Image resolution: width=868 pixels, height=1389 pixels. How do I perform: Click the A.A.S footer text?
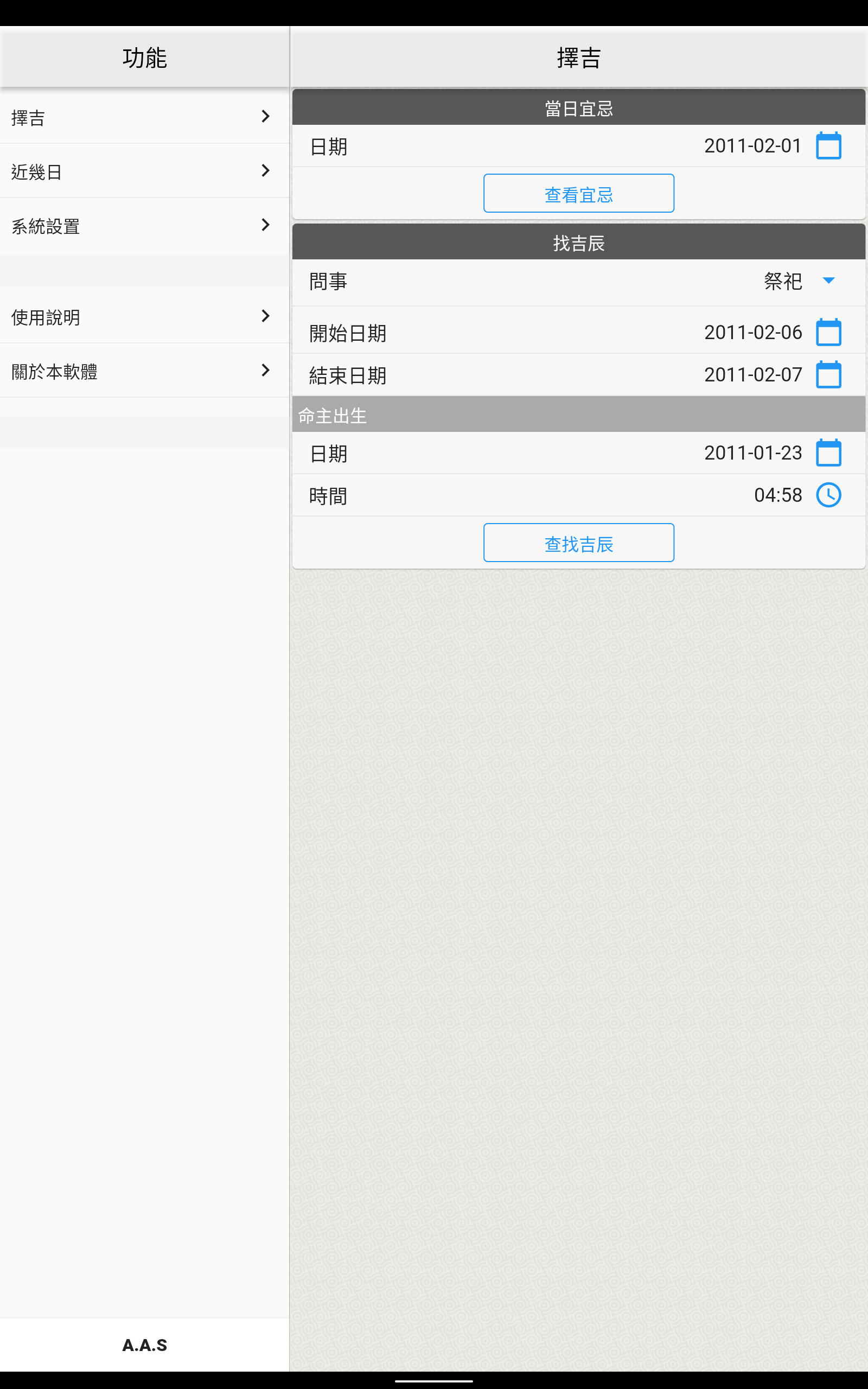click(x=145, y=1345)
